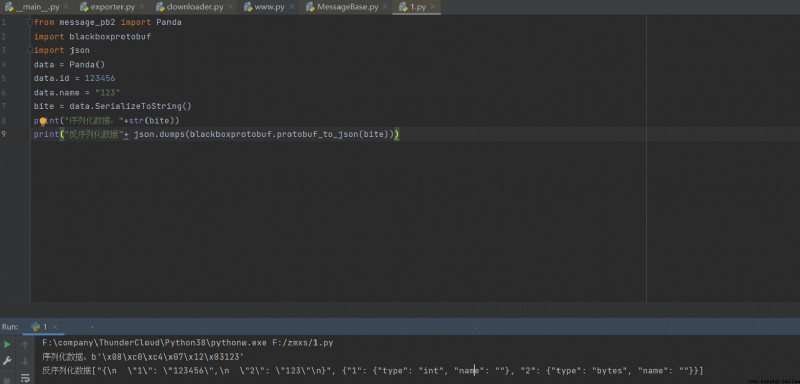The height and width of the screenshot is (384, 800).
Task: Open run configuration wrench icon
Action: (7, 361)
